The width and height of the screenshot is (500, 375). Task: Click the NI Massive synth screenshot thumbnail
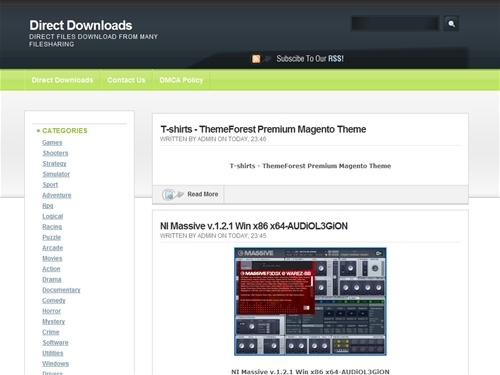(310, 301)
